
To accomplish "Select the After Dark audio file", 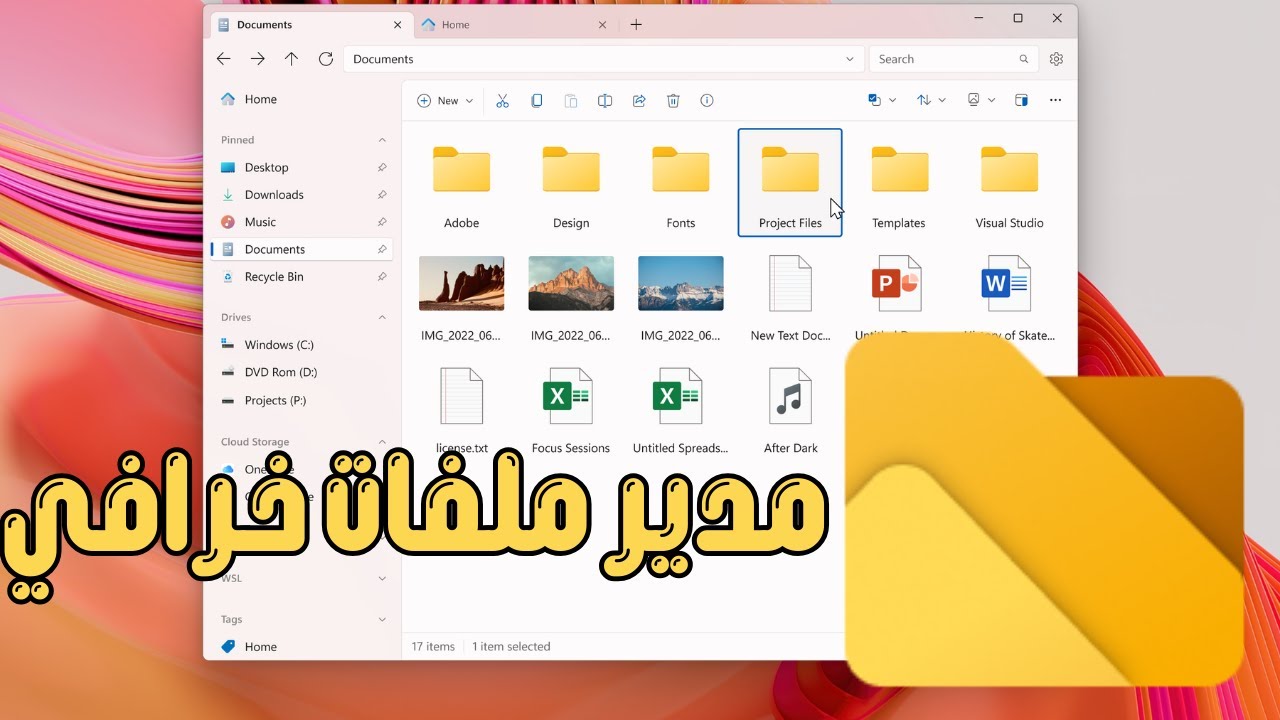I will point(790,410).
